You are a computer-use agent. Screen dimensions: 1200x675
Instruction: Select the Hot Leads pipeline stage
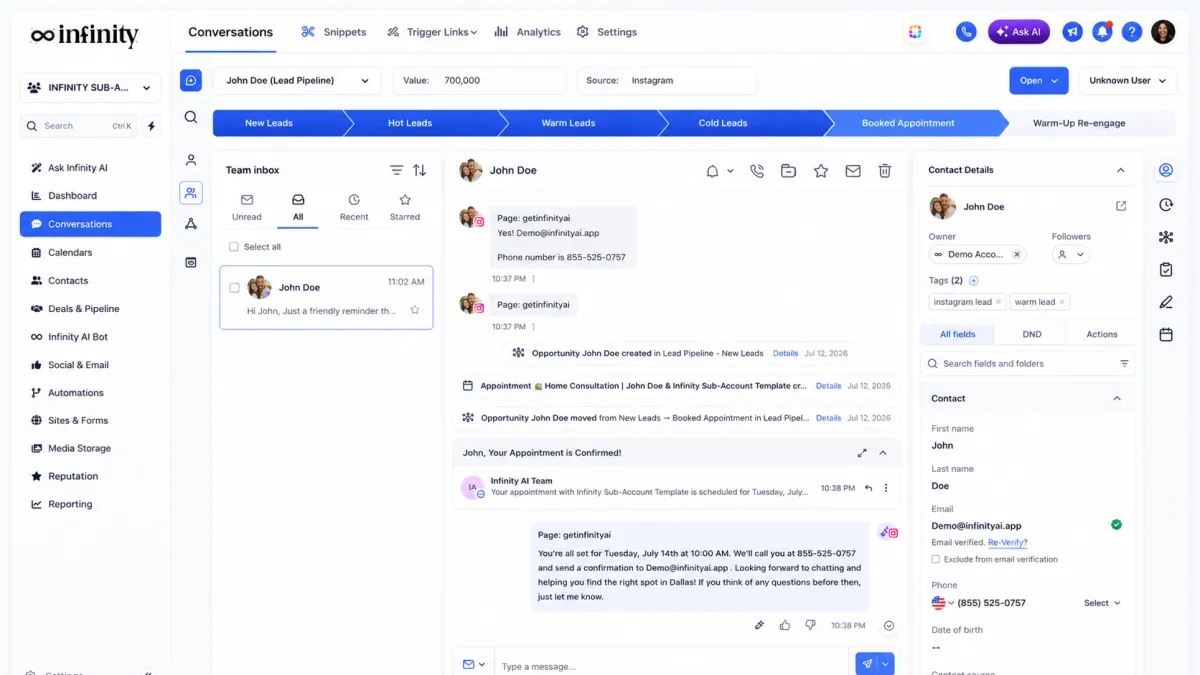pyautogui.click(x=410, y=123)
